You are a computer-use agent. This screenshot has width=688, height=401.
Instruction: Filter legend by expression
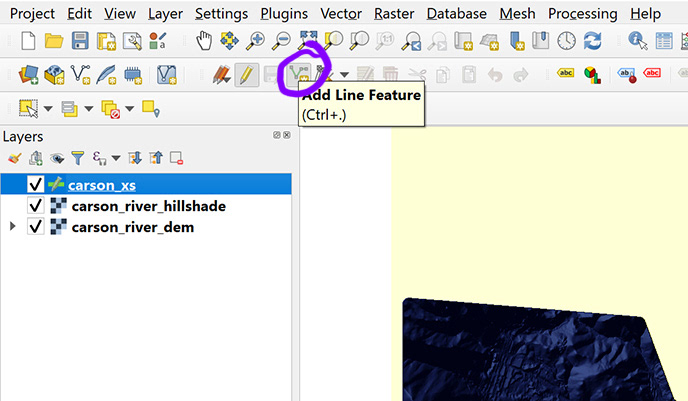[100, 158]
